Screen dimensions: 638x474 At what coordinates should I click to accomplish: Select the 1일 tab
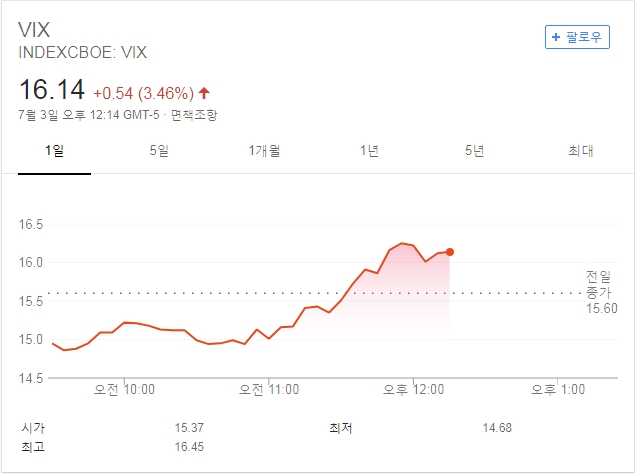(54, 151)
